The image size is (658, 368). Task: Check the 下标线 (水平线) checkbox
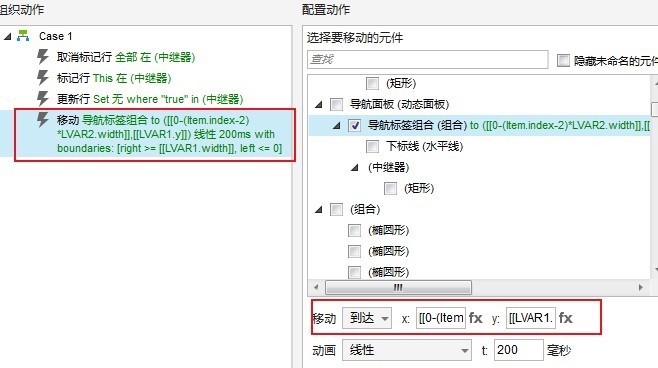pos(372,146)
